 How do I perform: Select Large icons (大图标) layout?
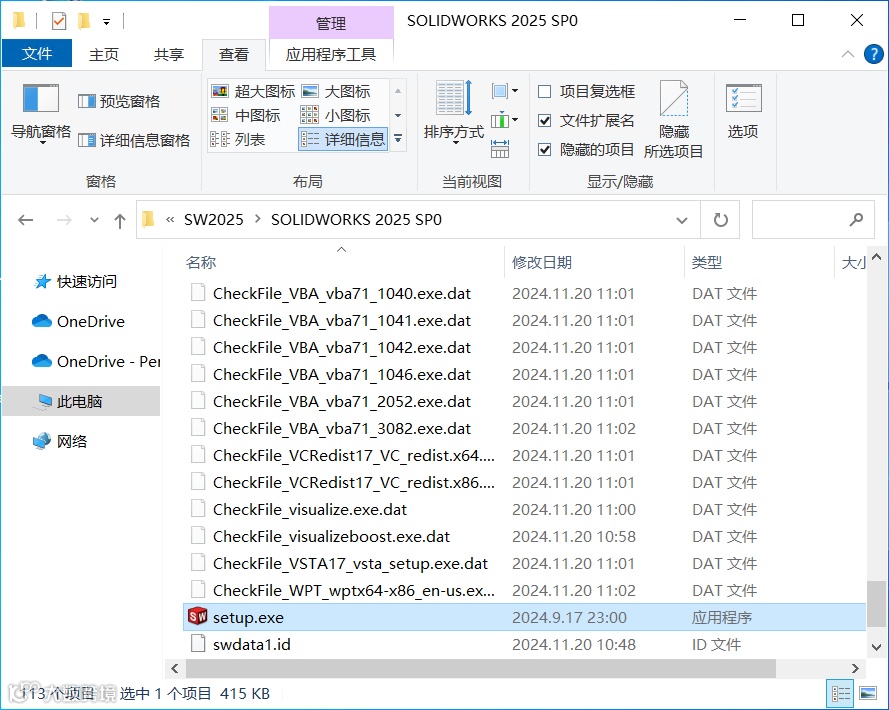point(336,91)
